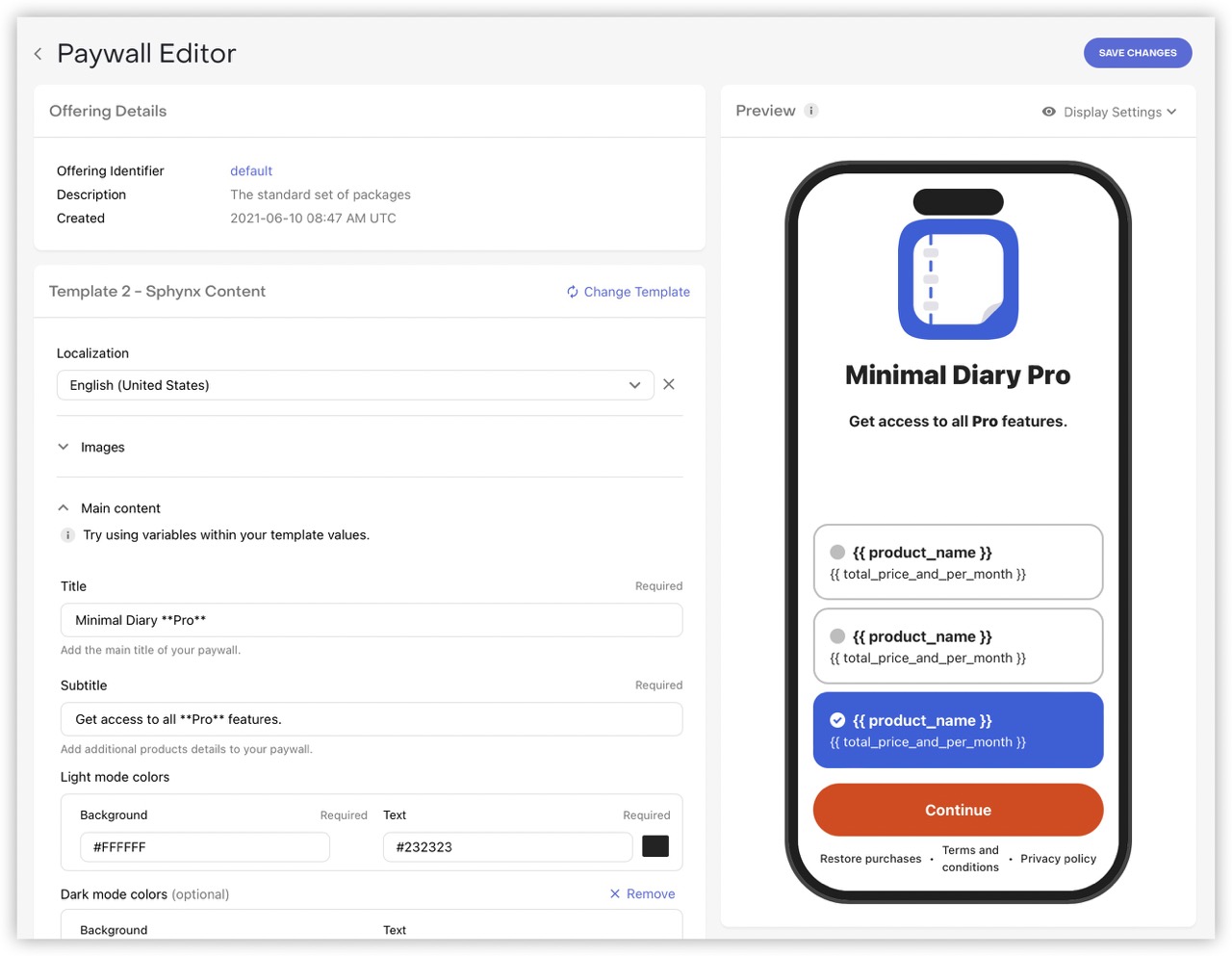Click the refresh icon beside Change Template
The width and height of the screenshot is (1232, 956).
click(x=573, y=292)
